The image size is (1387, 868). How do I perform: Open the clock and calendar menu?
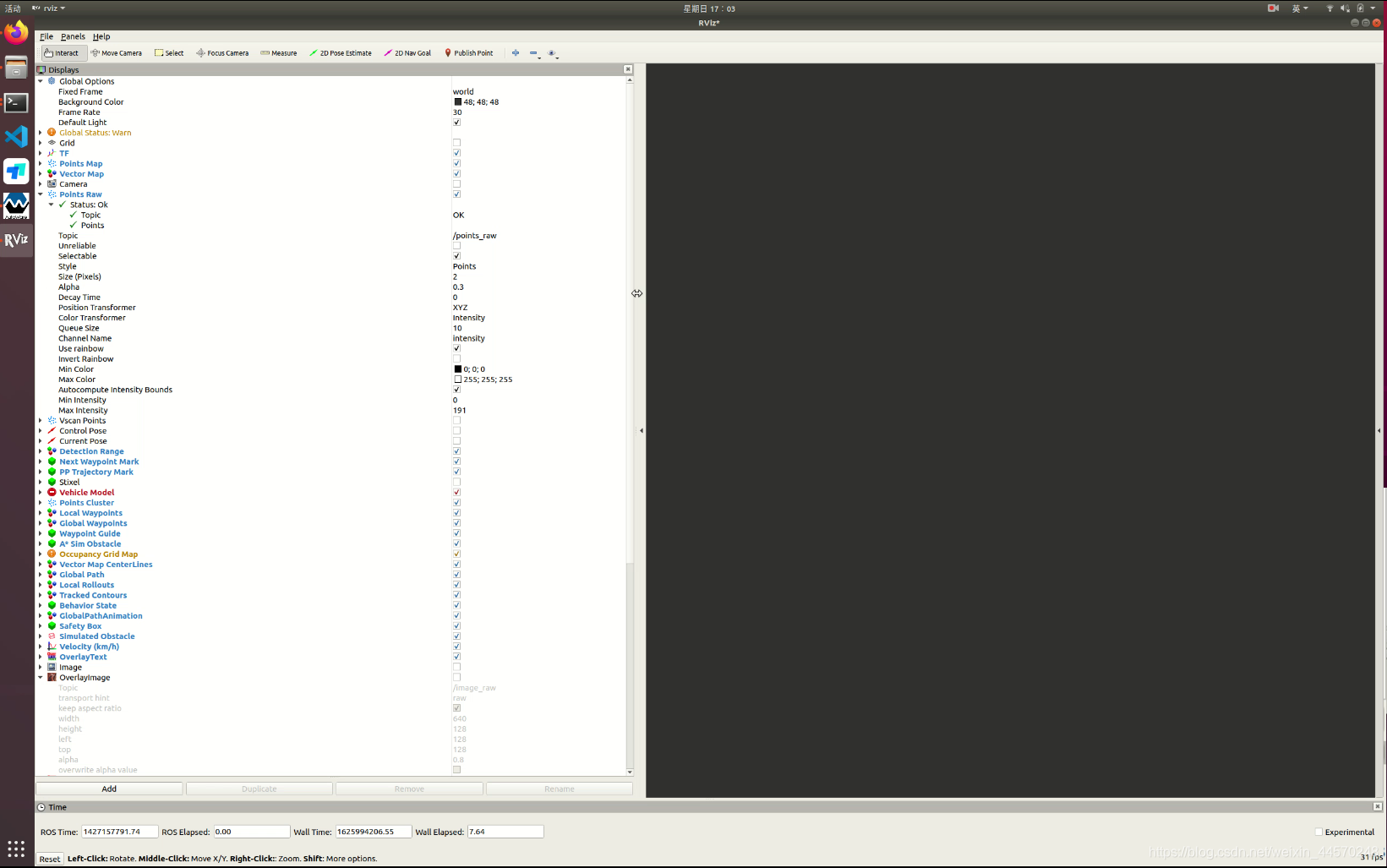pyautogui.click(x=709, y=8)
